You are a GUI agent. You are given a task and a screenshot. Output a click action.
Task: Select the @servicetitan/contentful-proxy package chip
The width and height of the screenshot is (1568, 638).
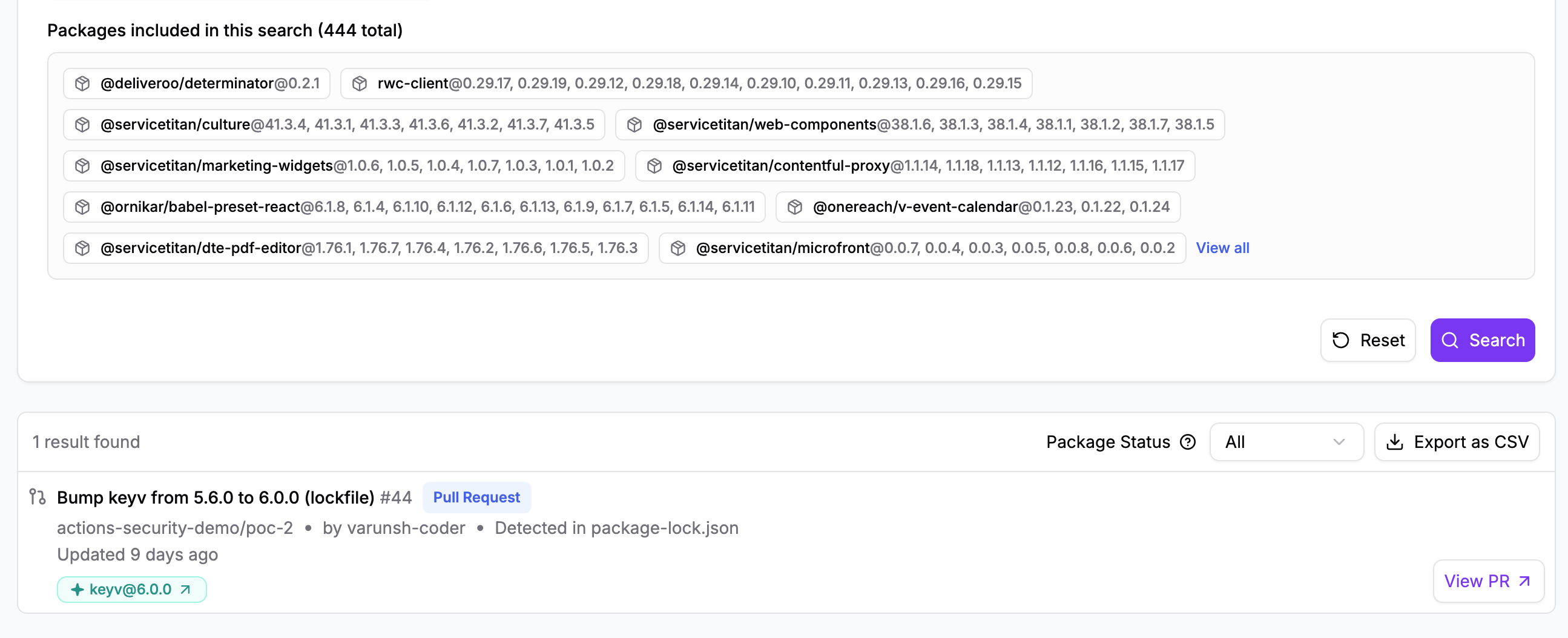click(915, 166)
